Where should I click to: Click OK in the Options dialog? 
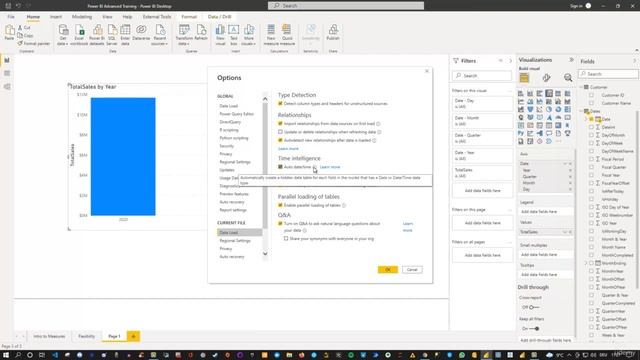point(387,269)
